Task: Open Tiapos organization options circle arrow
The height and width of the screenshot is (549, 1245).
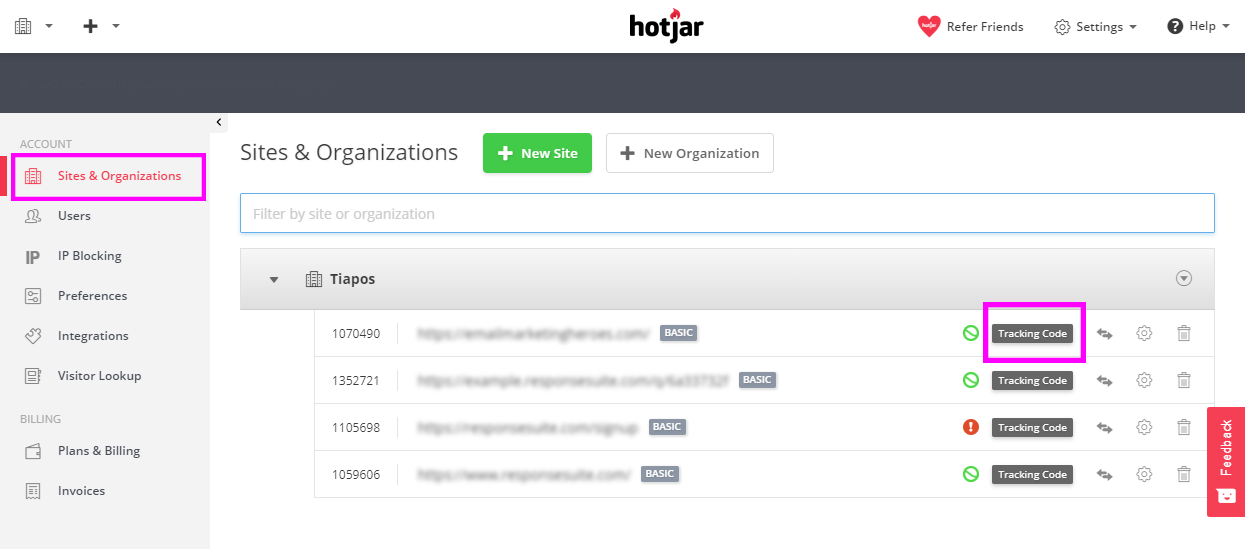Action: pos(1184,279)
